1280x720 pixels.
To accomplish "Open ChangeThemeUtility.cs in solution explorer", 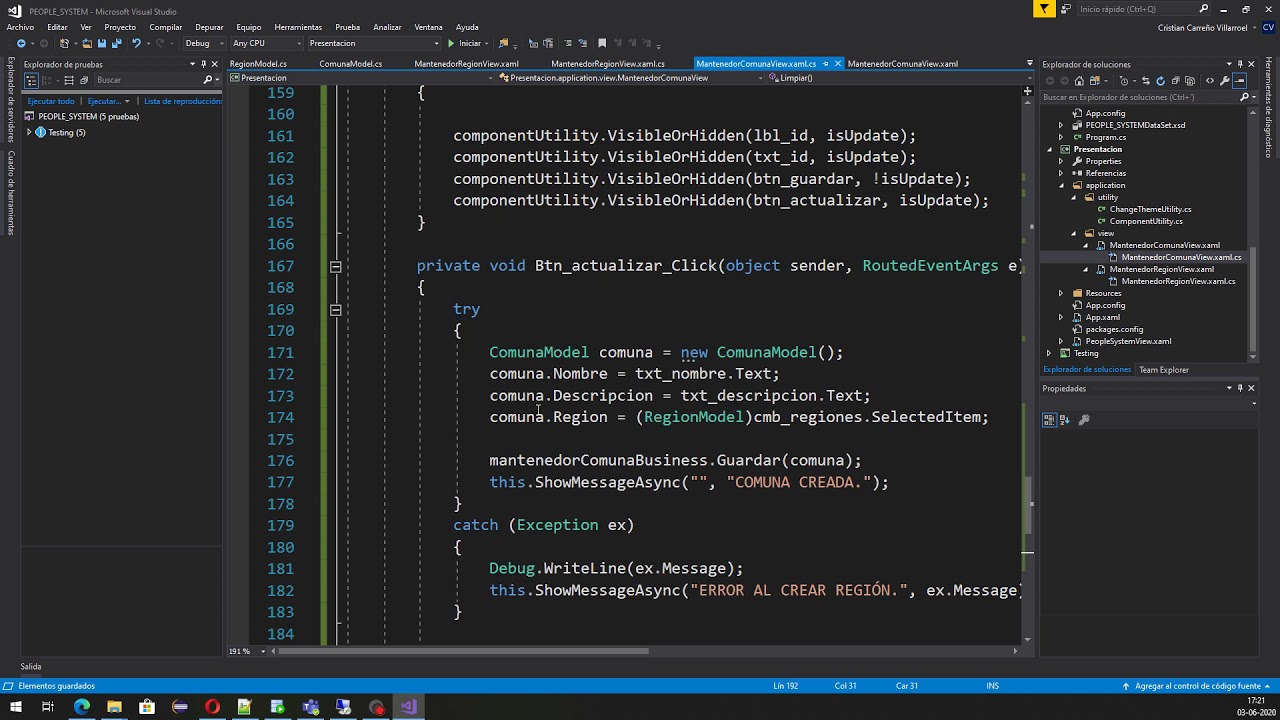I will pyautogui.click(x=1150, y=209).
